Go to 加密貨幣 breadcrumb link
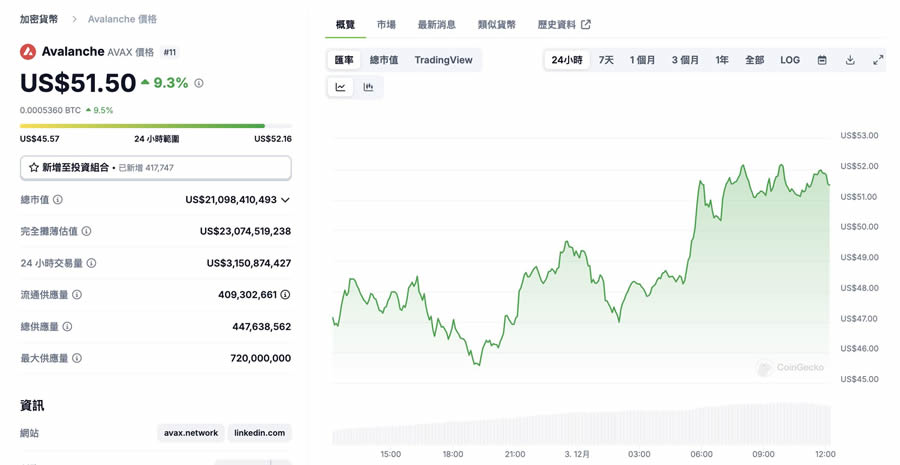The height and width of the screenshot is (465, 900). (39, 19)
